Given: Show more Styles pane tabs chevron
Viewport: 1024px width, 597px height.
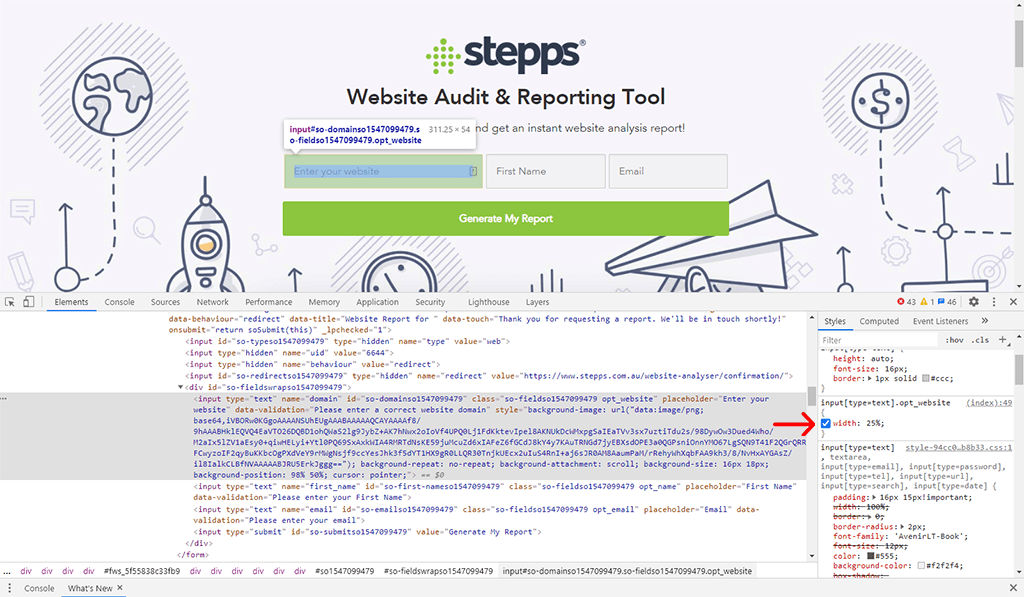Looking at the screenshot, I should 985,321.
